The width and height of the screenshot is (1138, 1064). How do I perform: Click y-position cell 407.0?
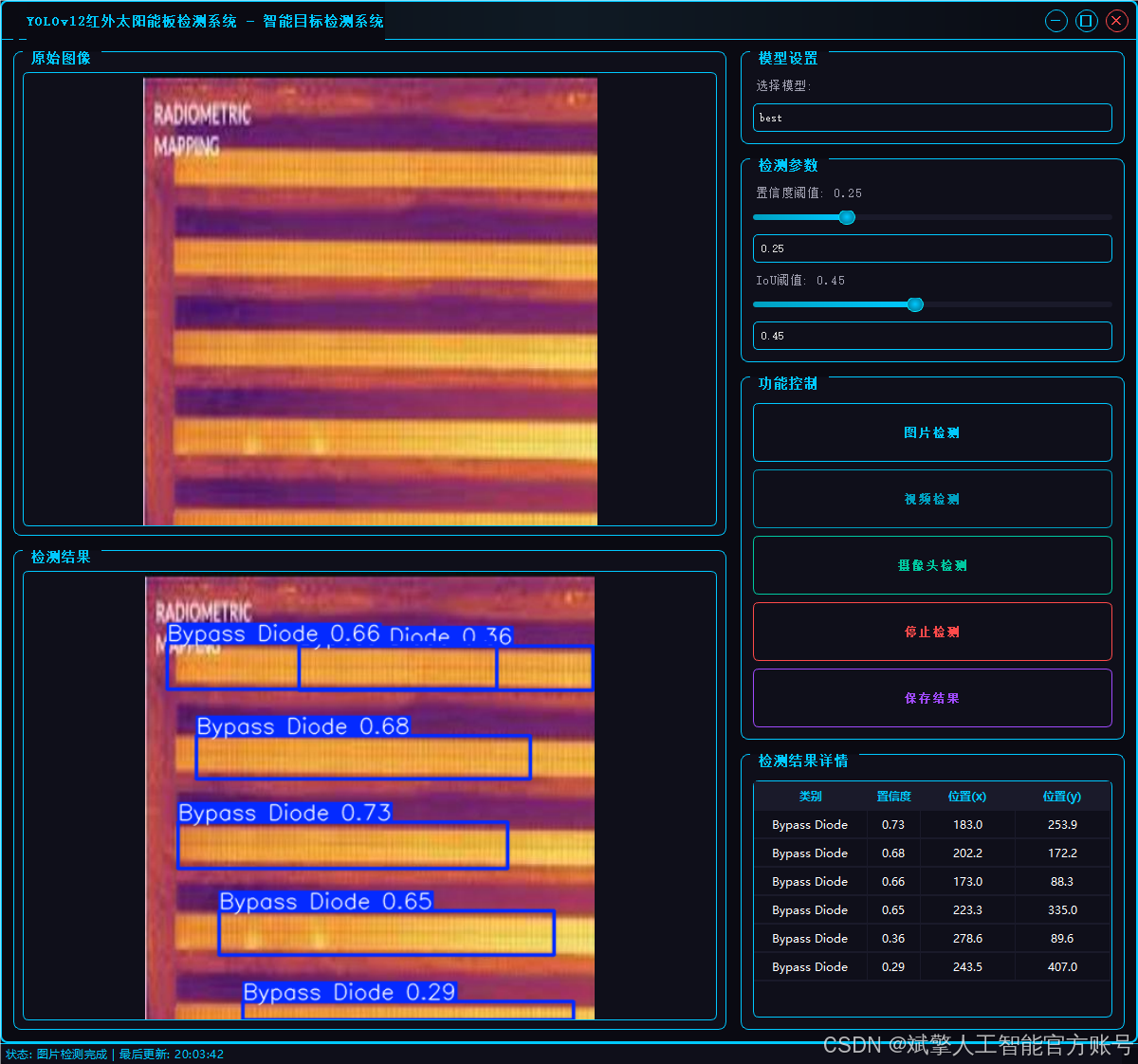[1062, 967]
